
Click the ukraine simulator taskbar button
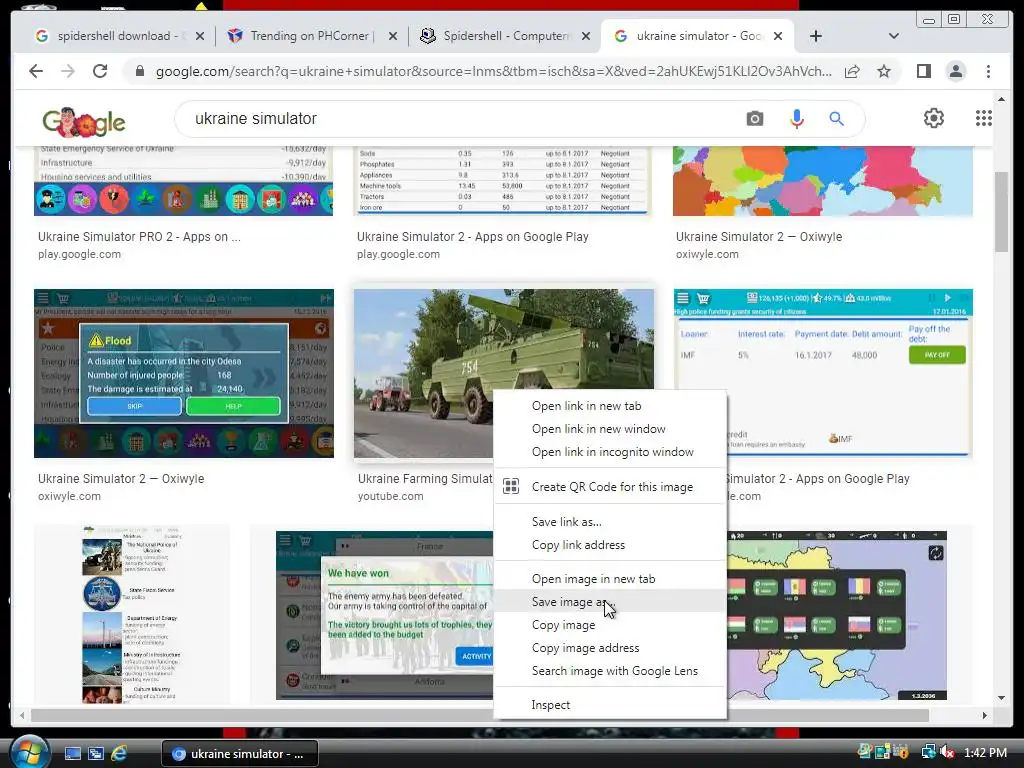240,754
